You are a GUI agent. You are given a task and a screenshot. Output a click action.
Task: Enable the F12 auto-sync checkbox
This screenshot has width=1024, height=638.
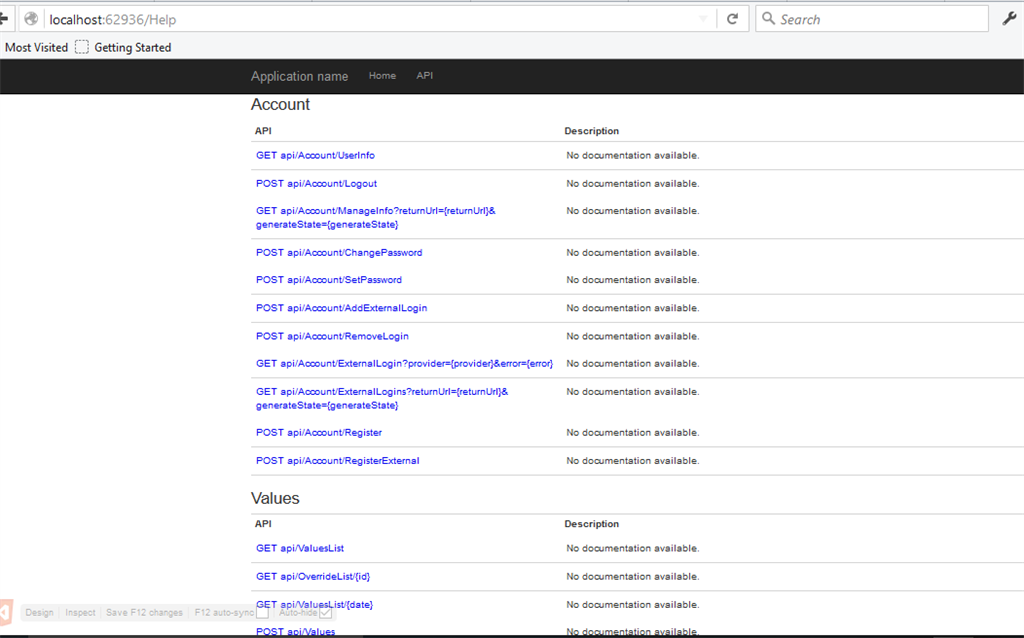pyautogui.click(x=263, y=612)
